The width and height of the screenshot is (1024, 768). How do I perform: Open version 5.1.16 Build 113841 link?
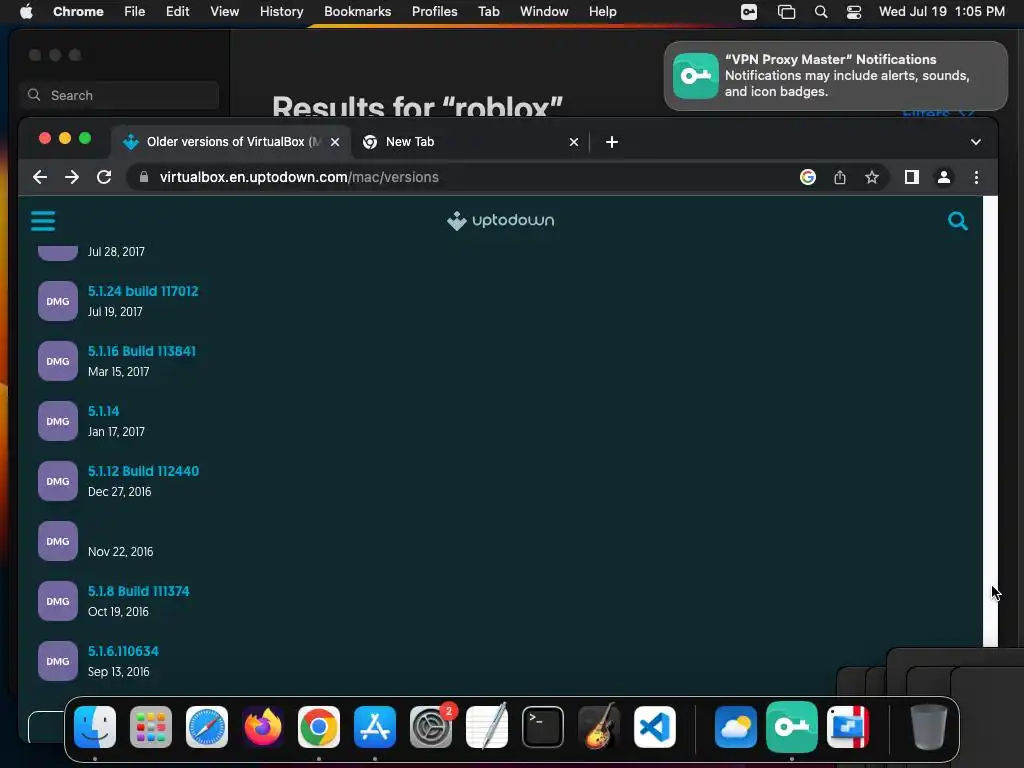coord(142,351)
